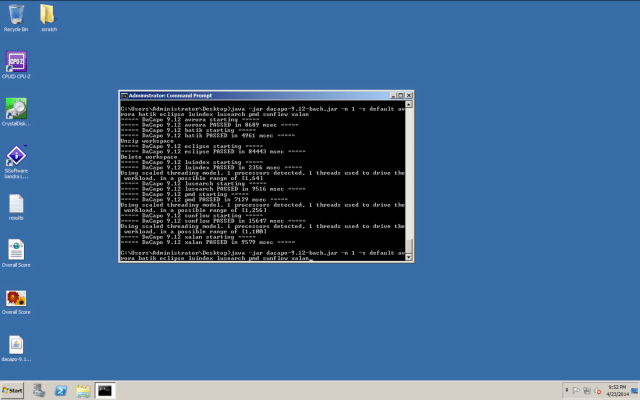Select the results text file icon
This screenshot has width=640, height=400.
point(16,207)
